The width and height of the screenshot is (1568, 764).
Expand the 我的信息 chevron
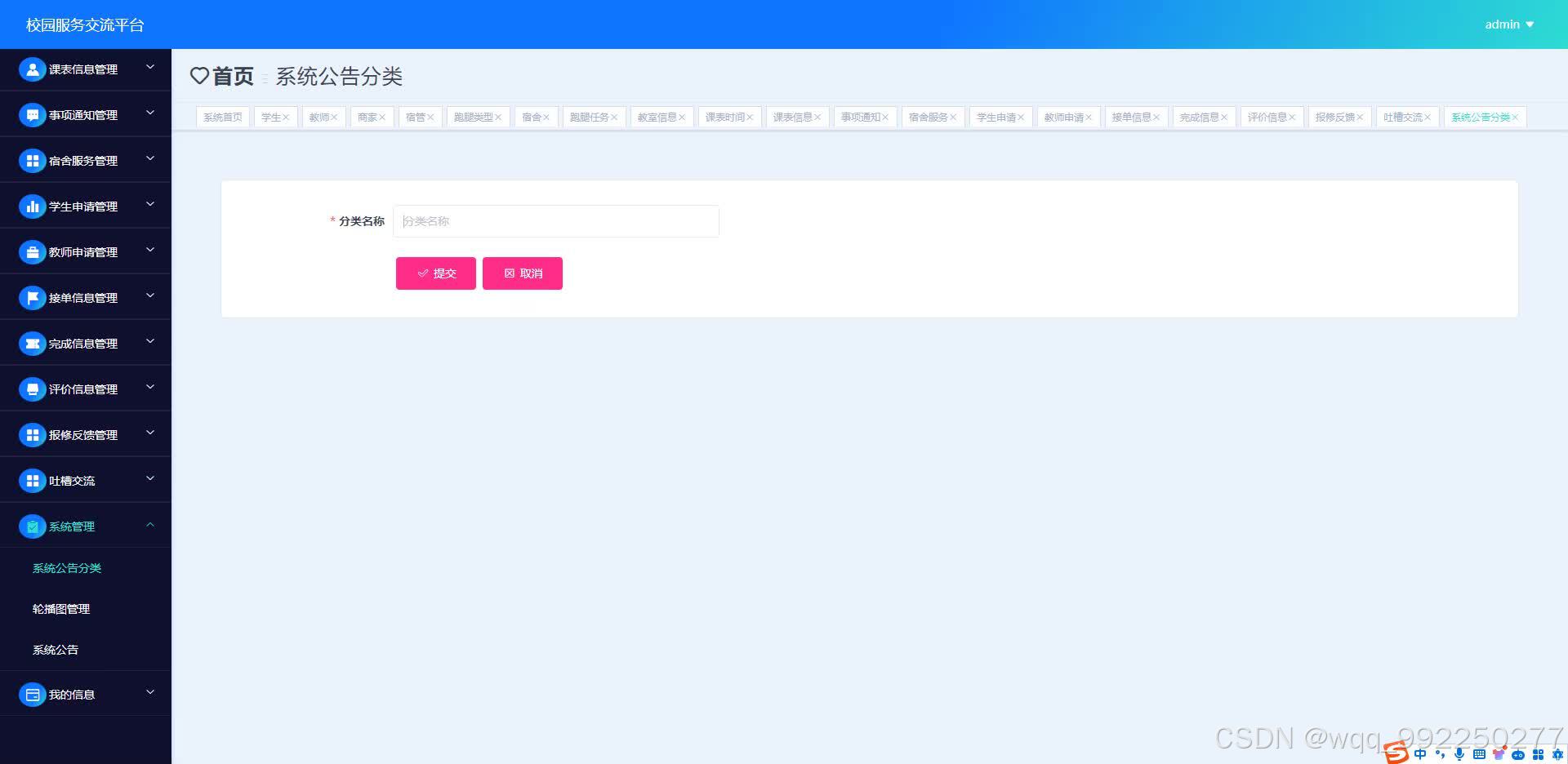click(x=150, y=692)
